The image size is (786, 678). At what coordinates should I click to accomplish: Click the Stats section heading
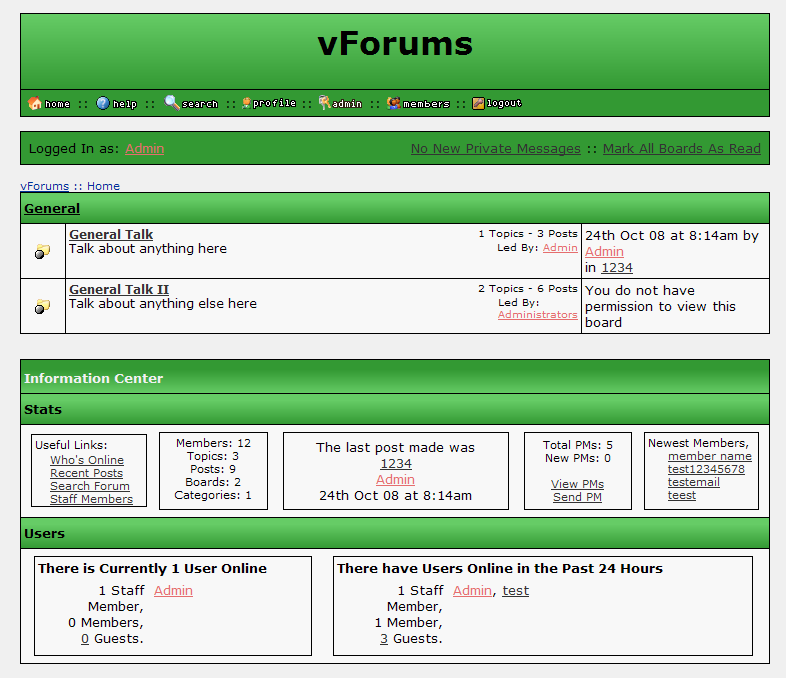43,409
